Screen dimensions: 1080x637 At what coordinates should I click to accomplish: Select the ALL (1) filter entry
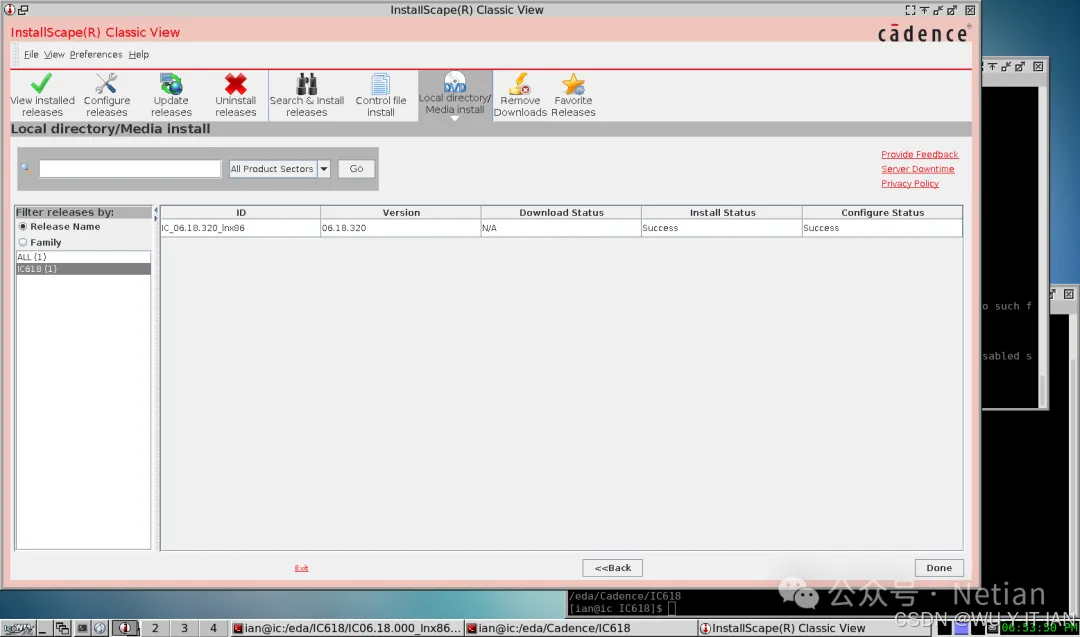click(83, 257)
